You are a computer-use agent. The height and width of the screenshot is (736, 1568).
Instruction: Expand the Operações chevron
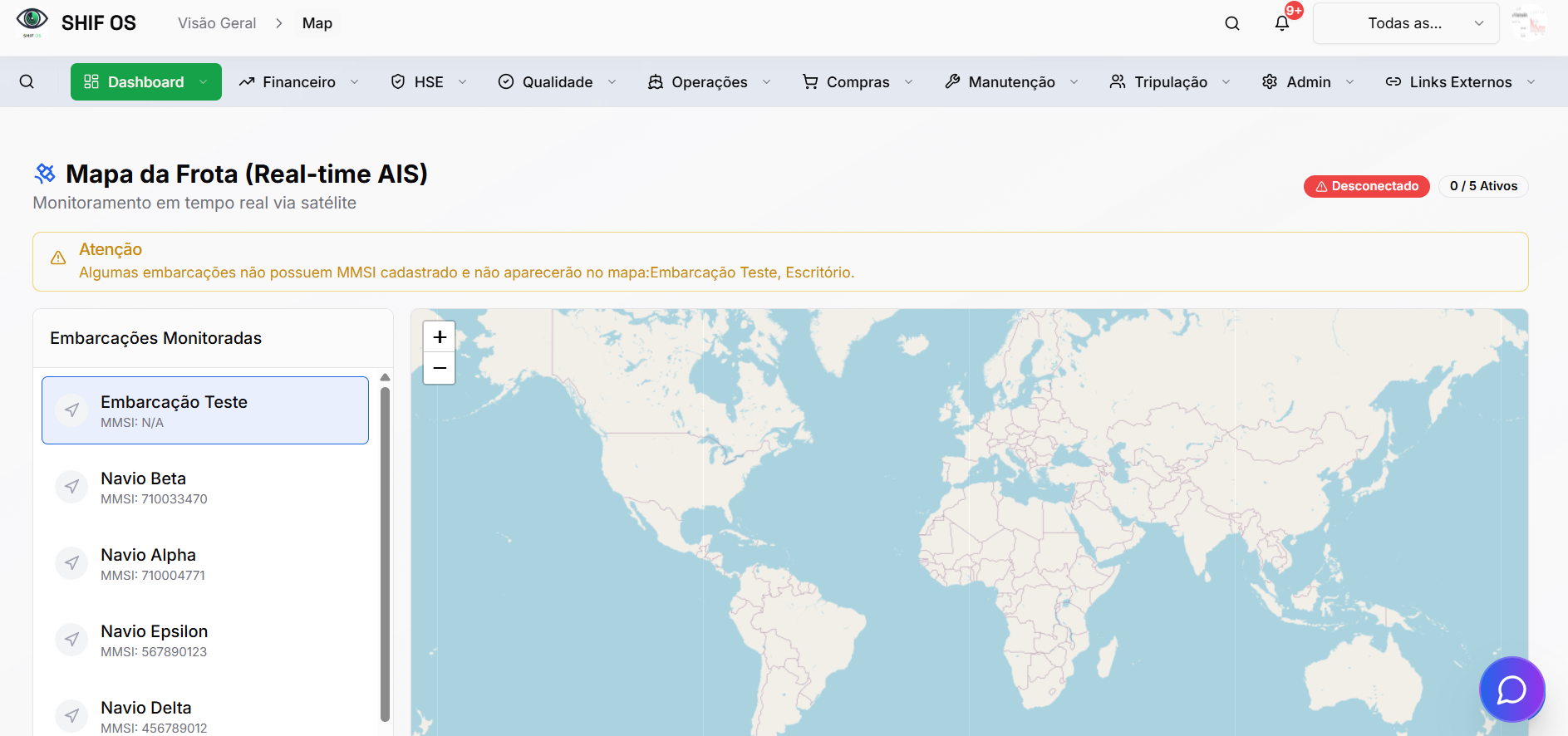(767, 81)
